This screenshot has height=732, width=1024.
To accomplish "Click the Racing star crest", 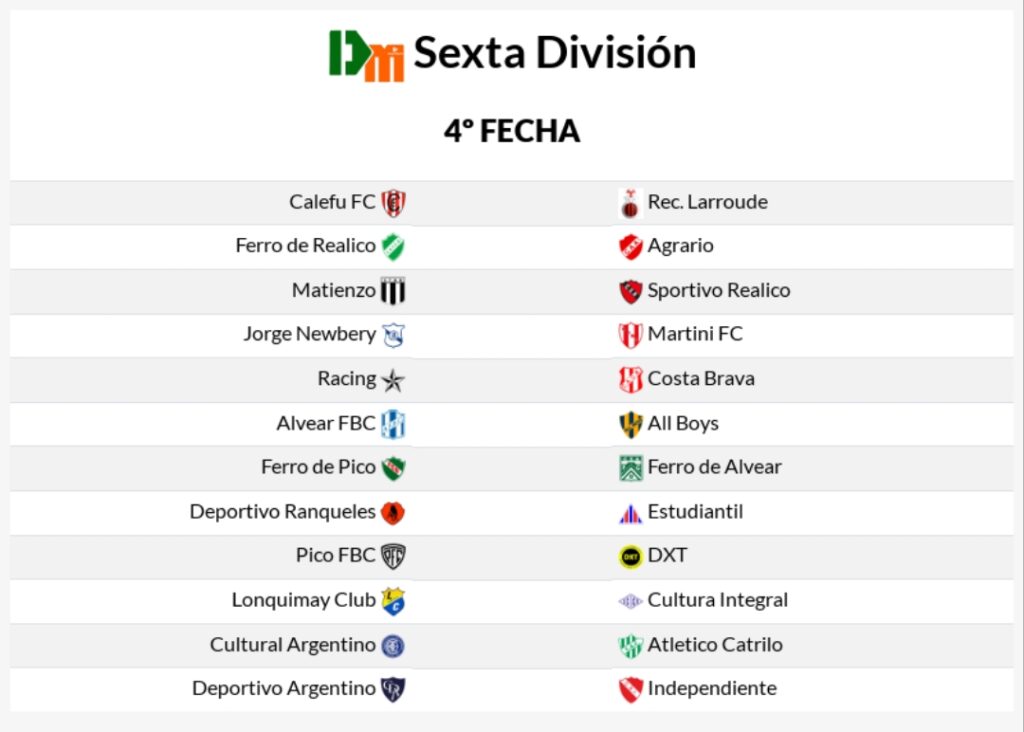I will (x=393, y=380).
